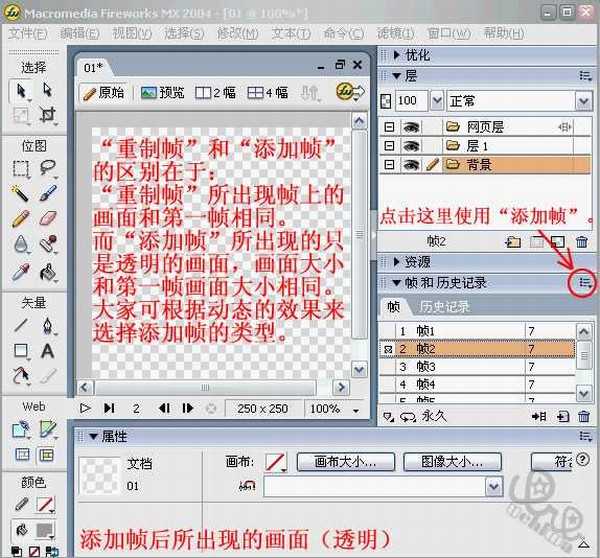Image resolution: width=600 pixels, height=558 pixels.
Task: Select the Hotspot tool
Action: point(21,429)
